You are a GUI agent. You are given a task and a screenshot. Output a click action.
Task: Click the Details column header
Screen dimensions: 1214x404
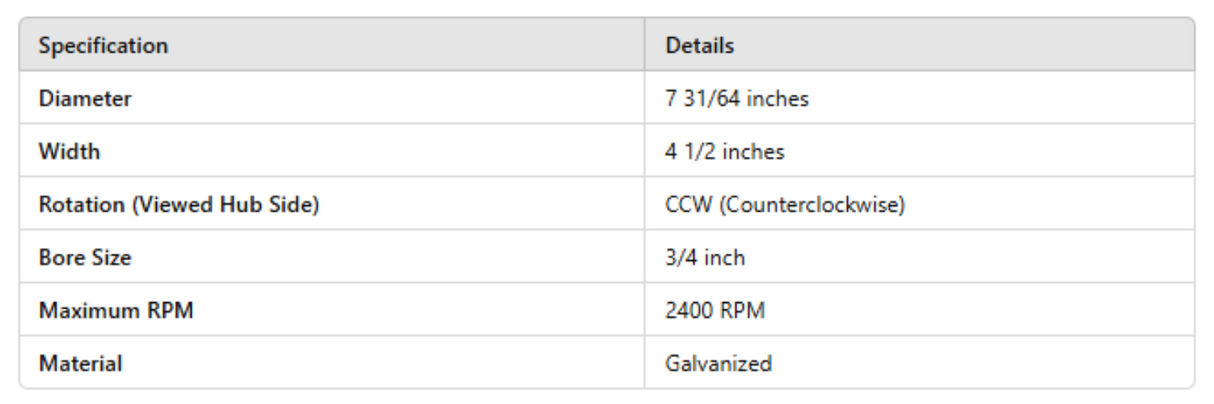(x=700, y=46)
